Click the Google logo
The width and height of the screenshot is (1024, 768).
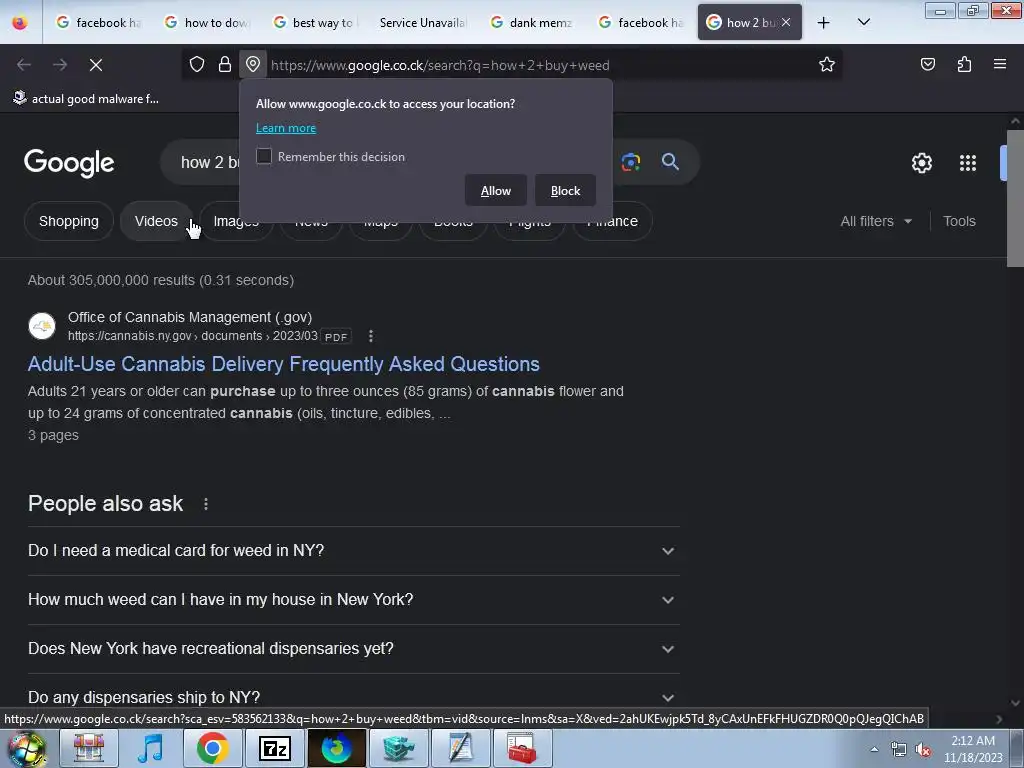click(x=69, y=163)
